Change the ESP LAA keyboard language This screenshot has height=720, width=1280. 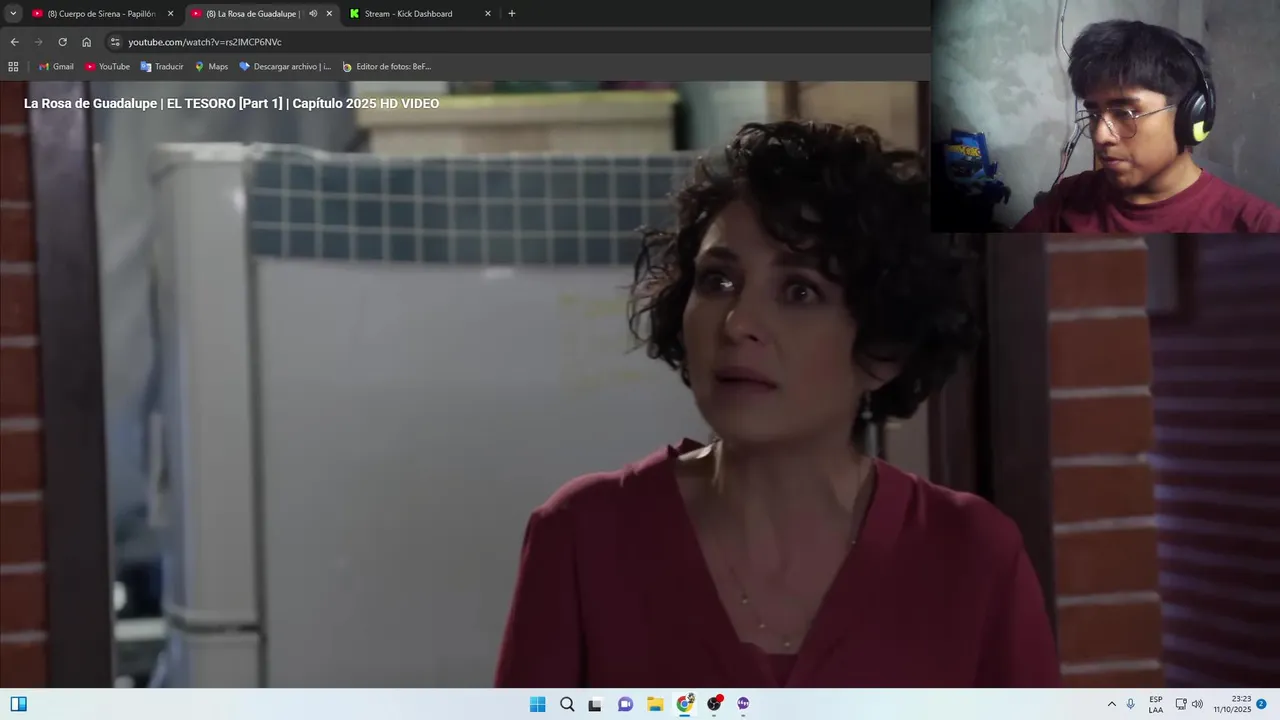pyautogui.click(x=1156, y=704)
